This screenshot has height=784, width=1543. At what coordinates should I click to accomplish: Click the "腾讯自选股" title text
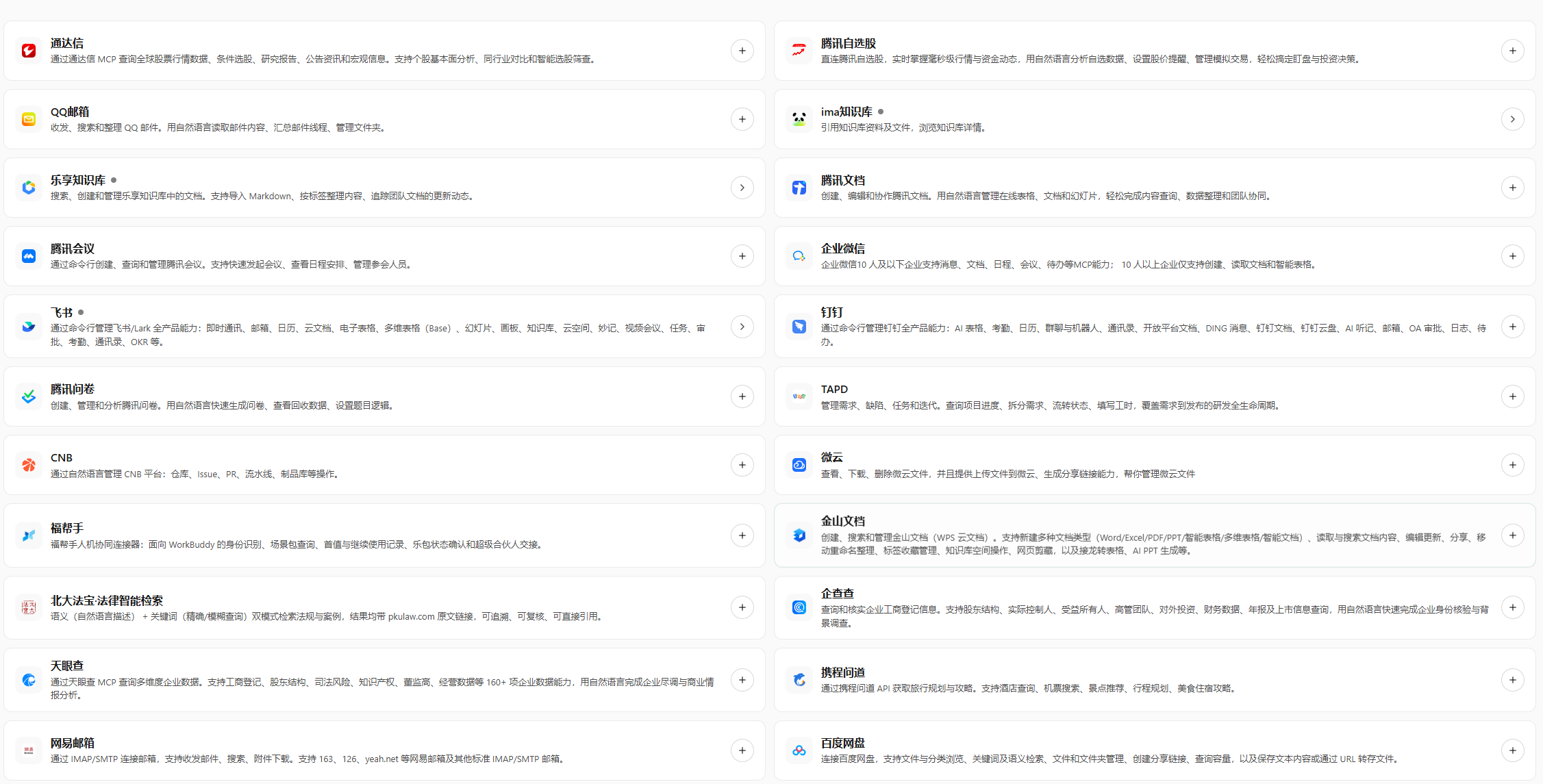point(849,43)
